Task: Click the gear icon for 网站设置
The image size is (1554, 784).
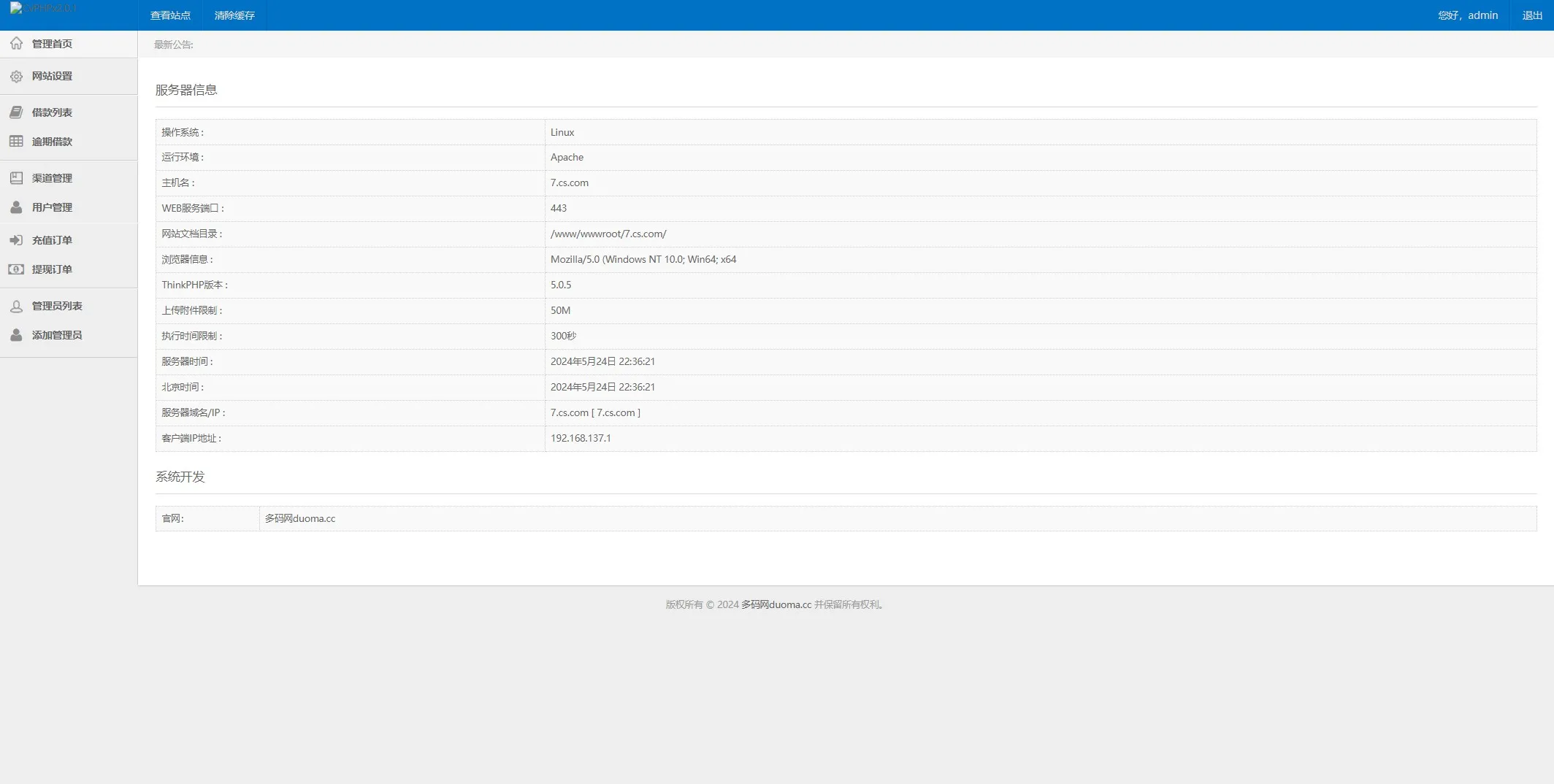Action: coord(16,77)
